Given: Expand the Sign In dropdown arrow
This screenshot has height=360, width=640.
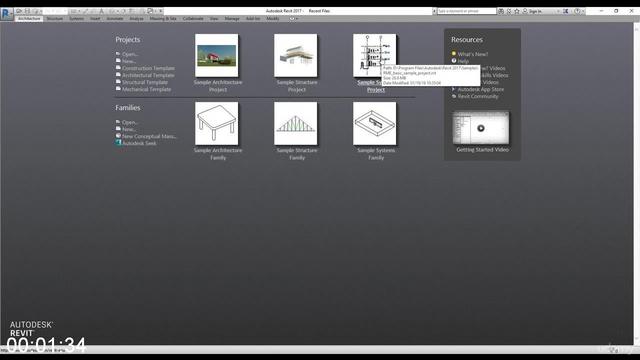Looking at the screenshot, I should pos(558,11).
